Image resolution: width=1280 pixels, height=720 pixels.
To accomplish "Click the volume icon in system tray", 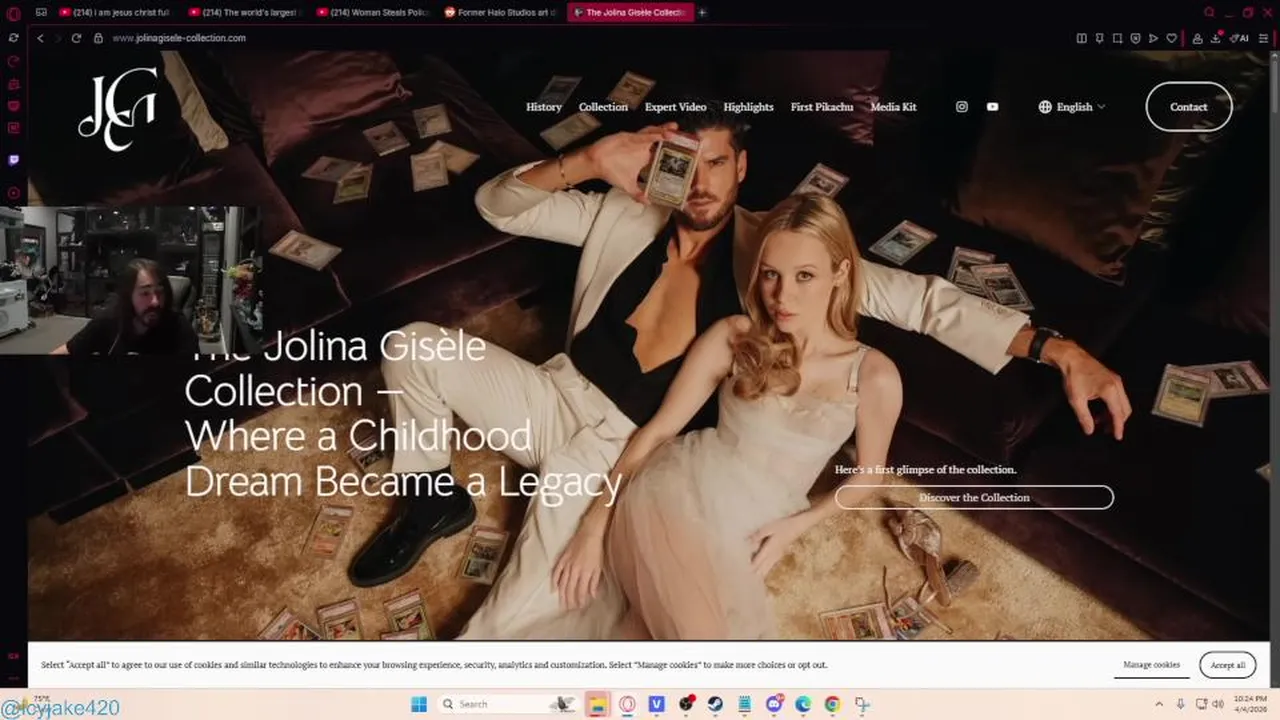I will pyautogui.click(x=1218, y=704).
